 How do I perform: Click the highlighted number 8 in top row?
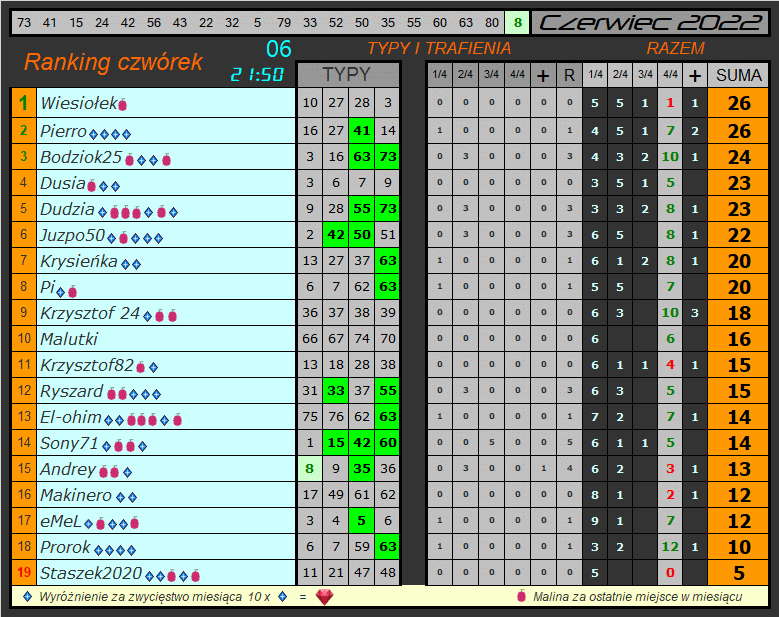pyautogui.click(x=518, y=23)
